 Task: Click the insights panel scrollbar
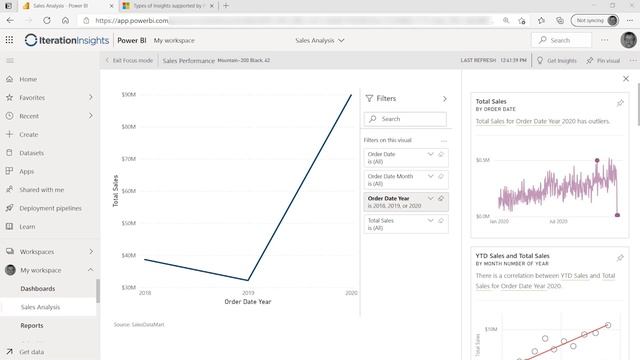point(638,104)
